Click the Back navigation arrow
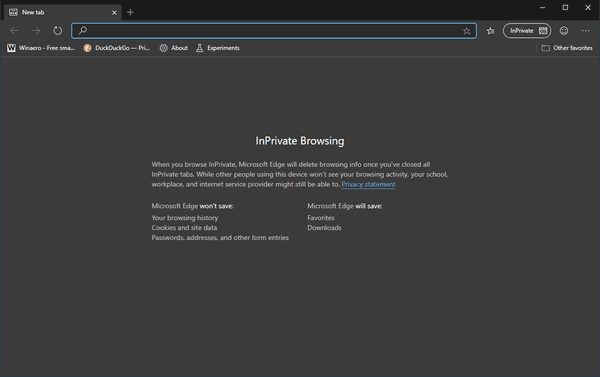The width and height of the screenshot is (600, 377). (15, 31)
